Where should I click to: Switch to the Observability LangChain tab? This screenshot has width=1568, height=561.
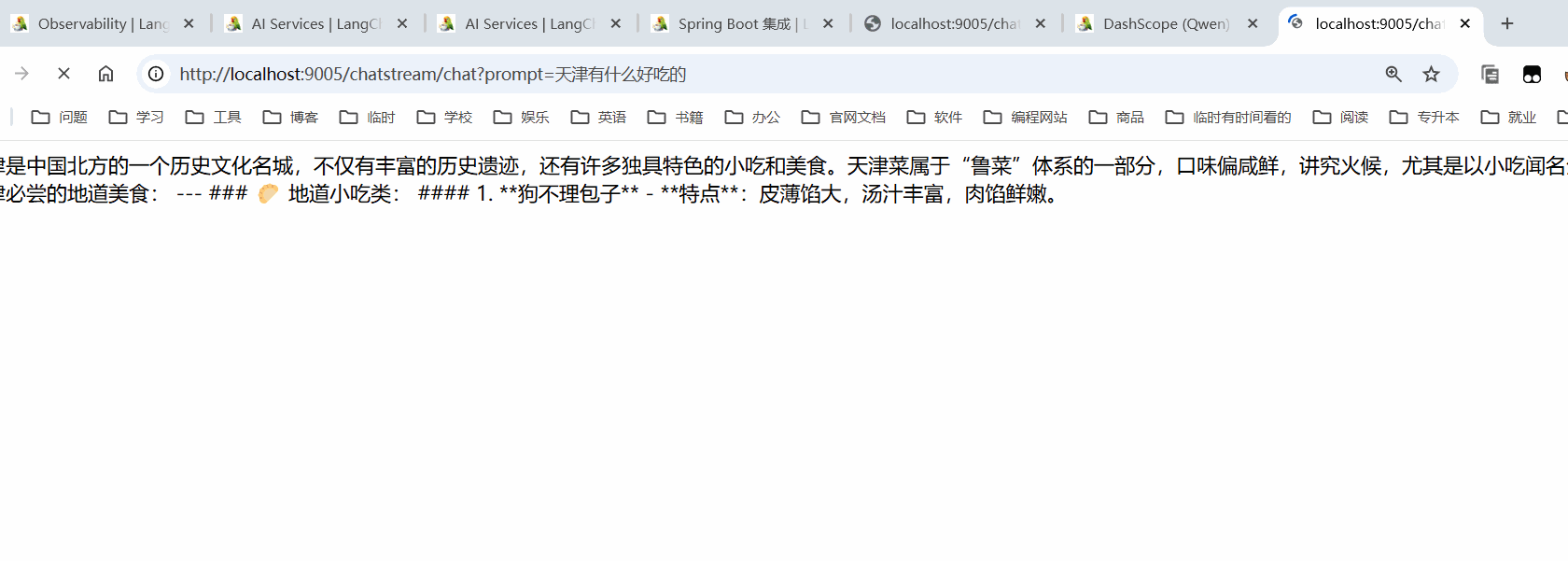[103, 23]
